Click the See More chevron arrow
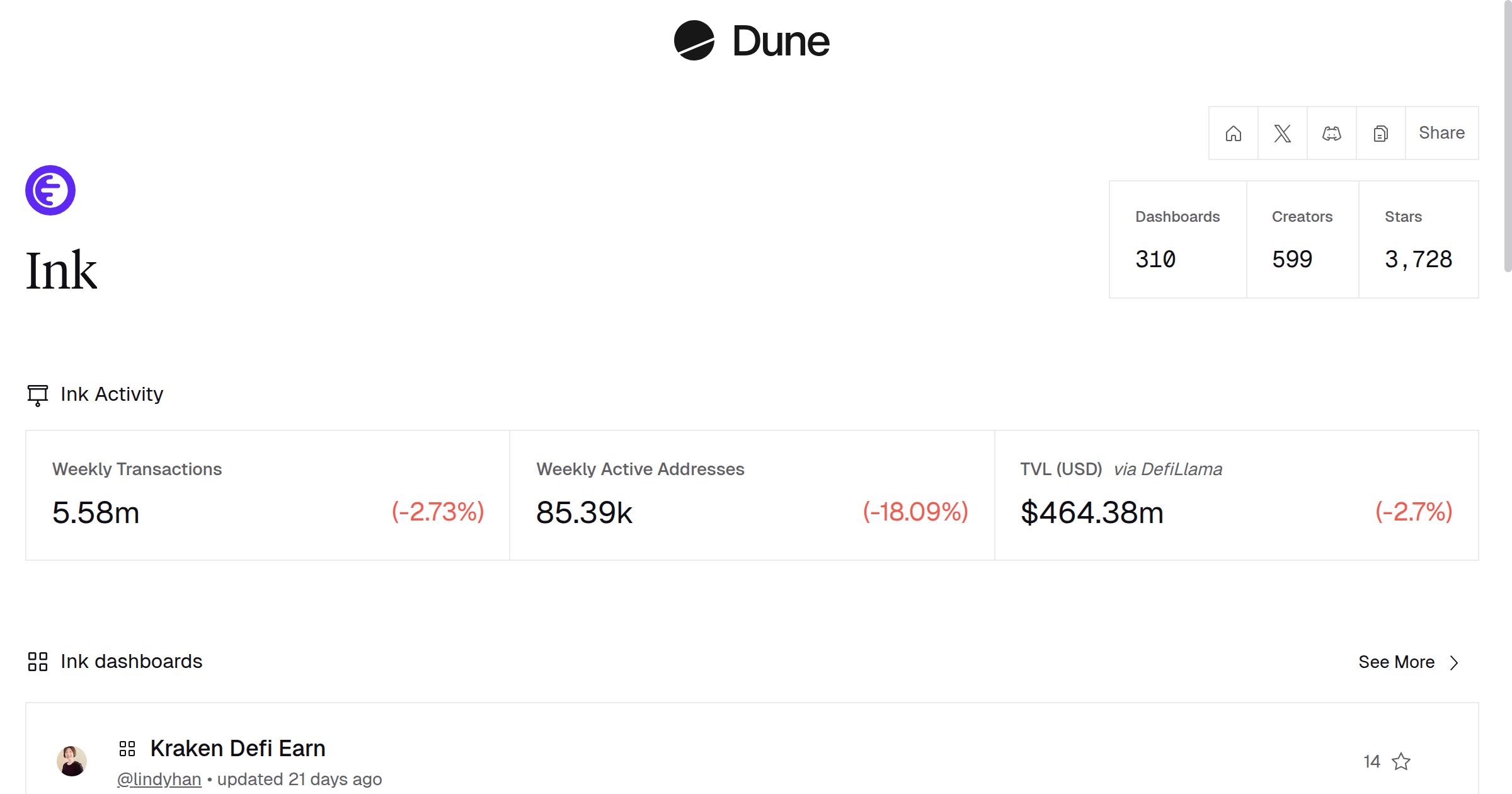Screen dimensions: 1512x794 tap(1454, 663)
